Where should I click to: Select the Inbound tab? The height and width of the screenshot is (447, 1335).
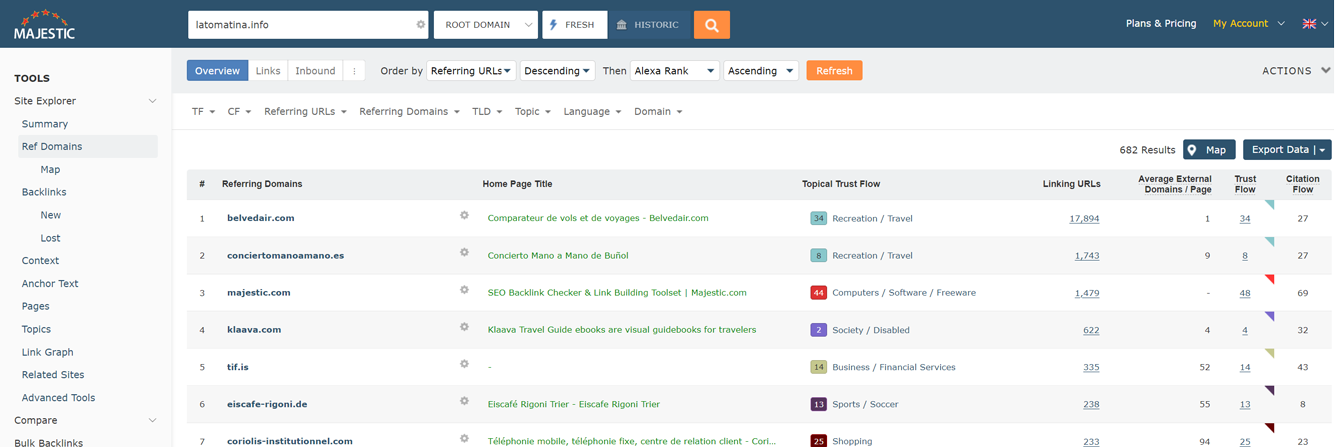(315, 71)
